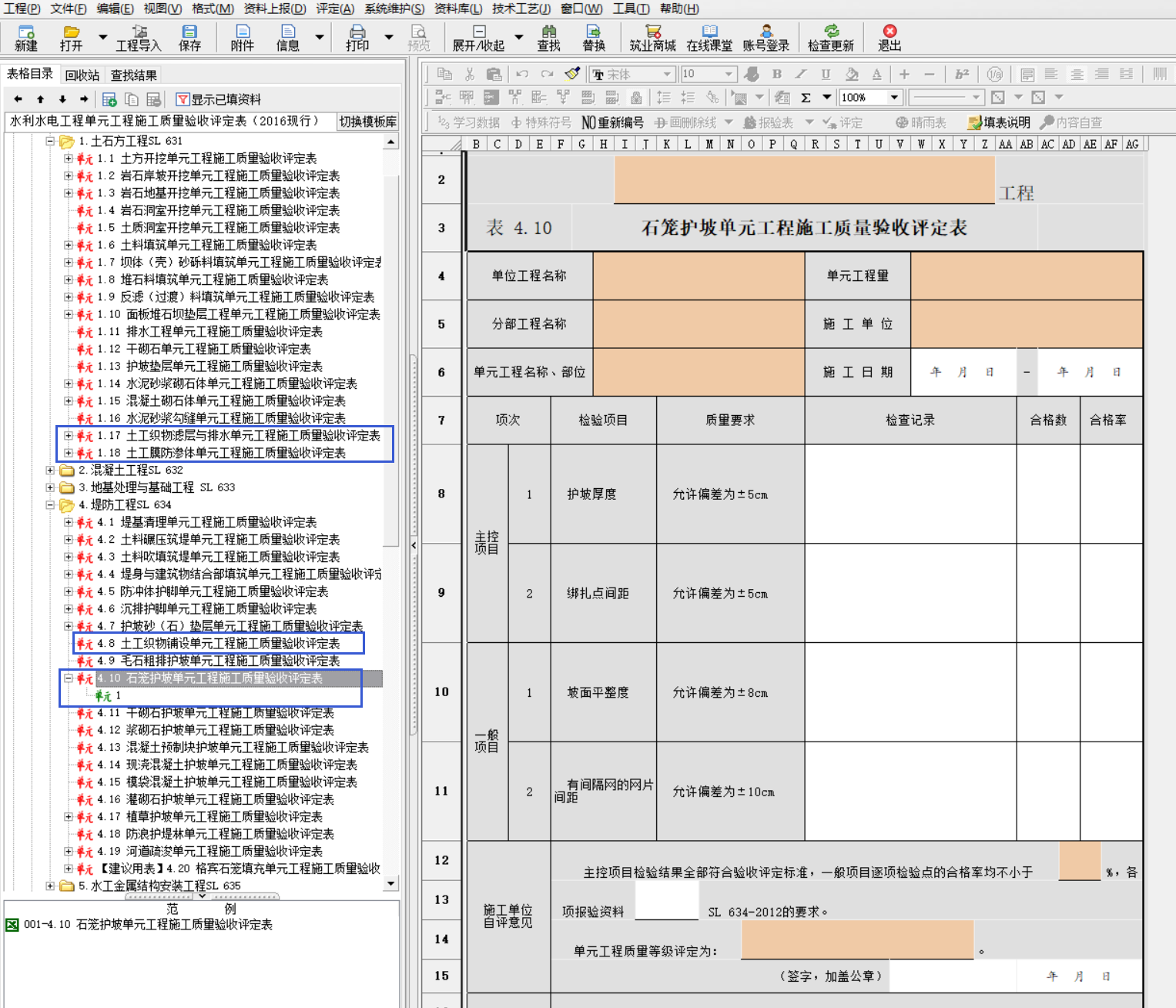
Task: Click the 学习数据 button
Action: click(469, 122)
